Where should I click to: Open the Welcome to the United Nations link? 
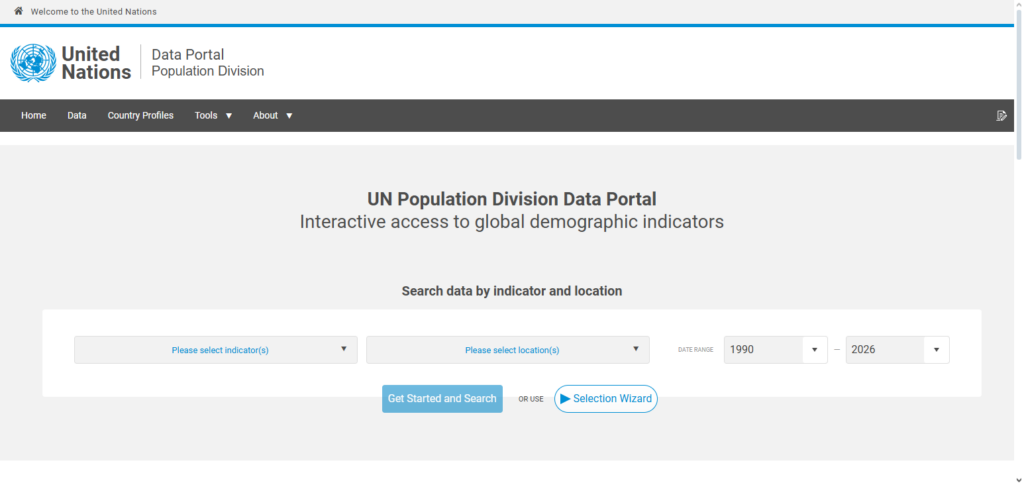pyautogui.click(x=93, y=12)
